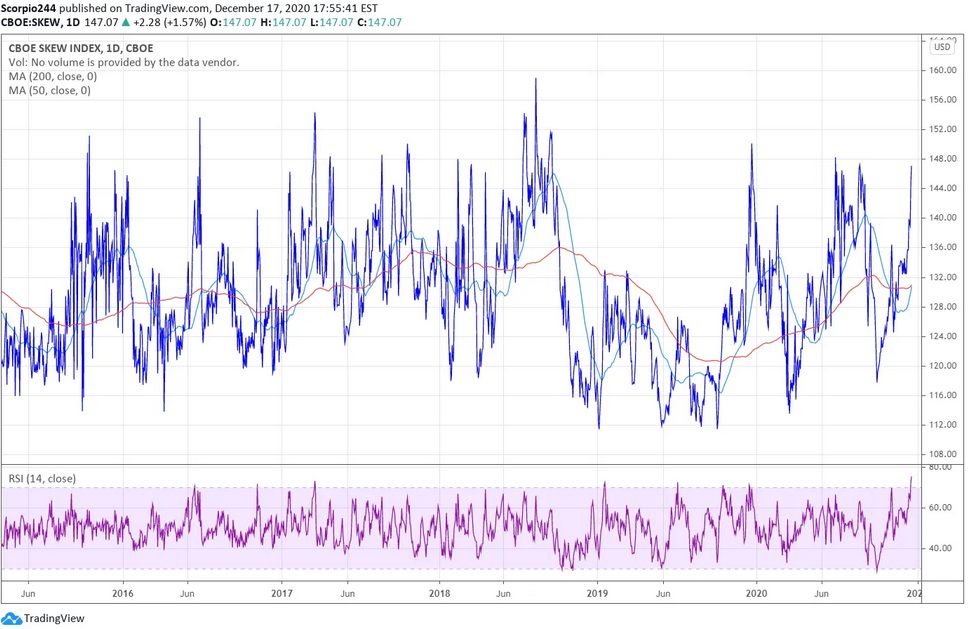Select the CBOE SKEW INDEX, 1D, CBOE title

pos(81,48)
